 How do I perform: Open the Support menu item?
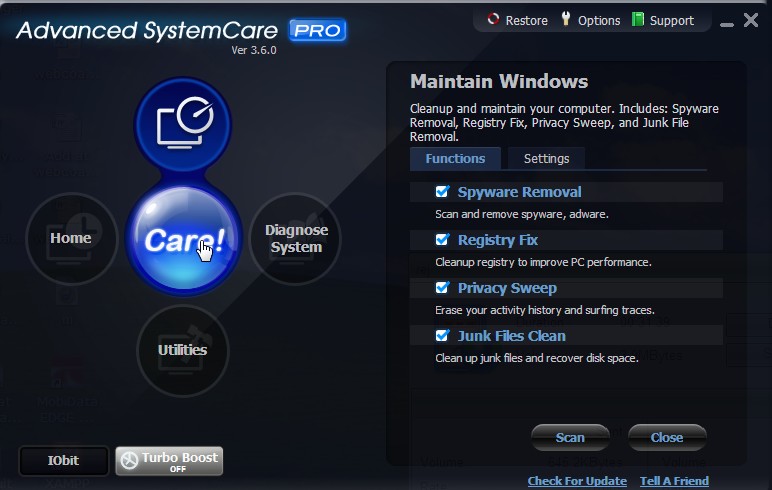click(x=663, y=20)
